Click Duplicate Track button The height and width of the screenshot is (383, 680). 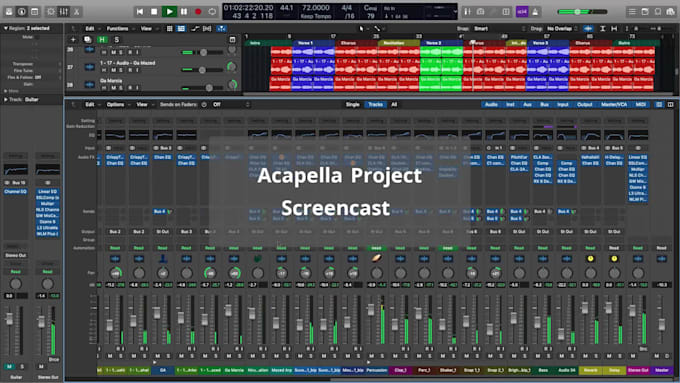coord(87,39)
